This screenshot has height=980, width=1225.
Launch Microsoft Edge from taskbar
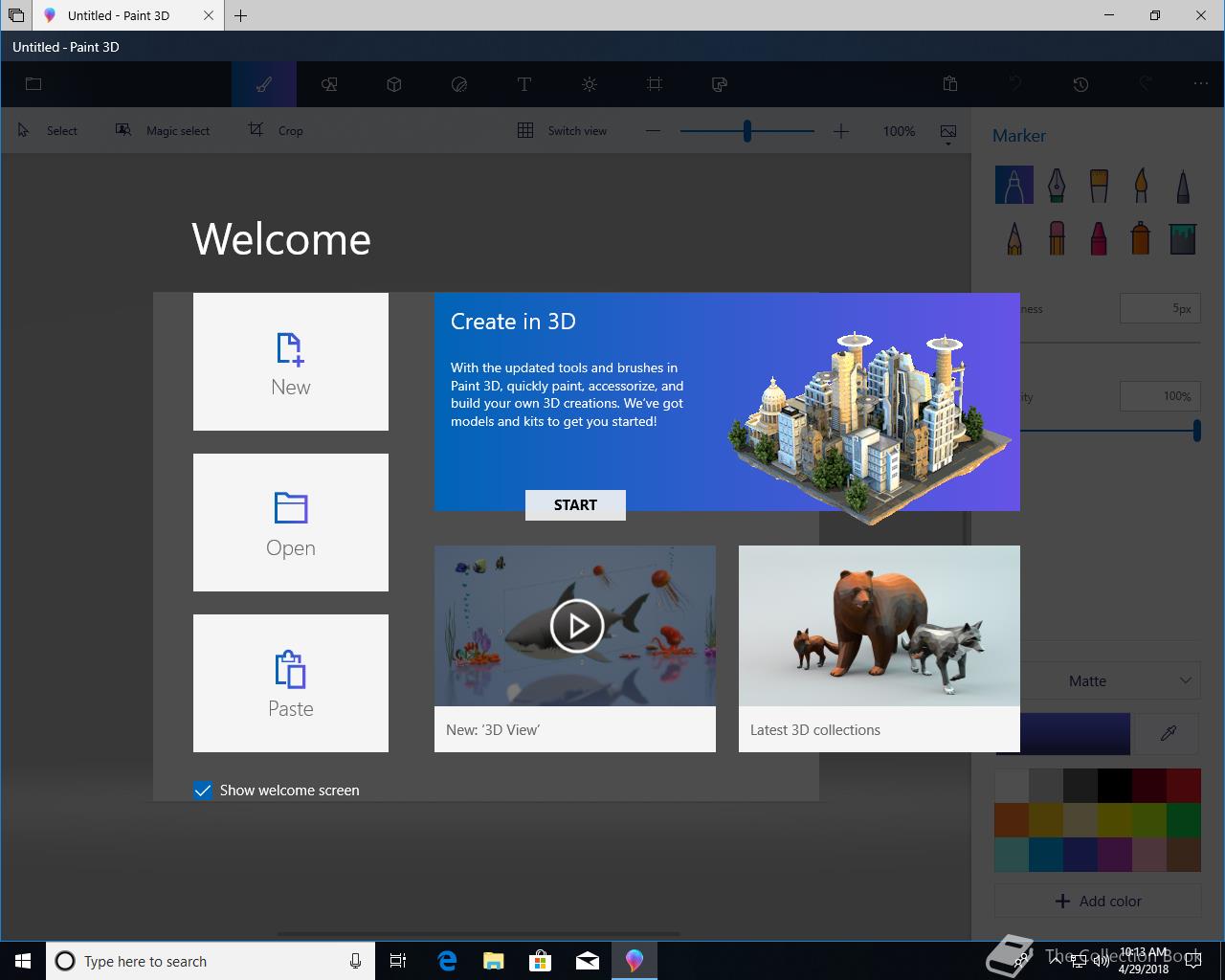[x=447, y=961]
